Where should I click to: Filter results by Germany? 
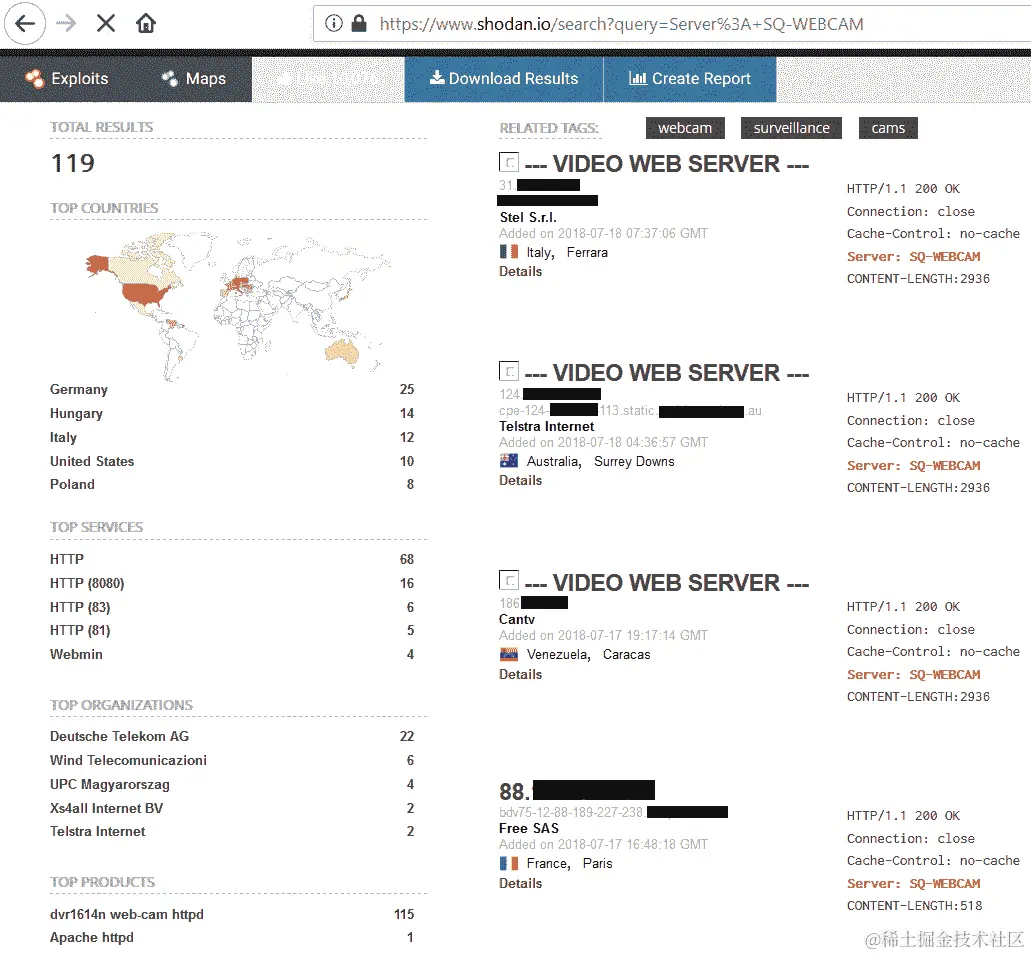click(x=78, y=389)
